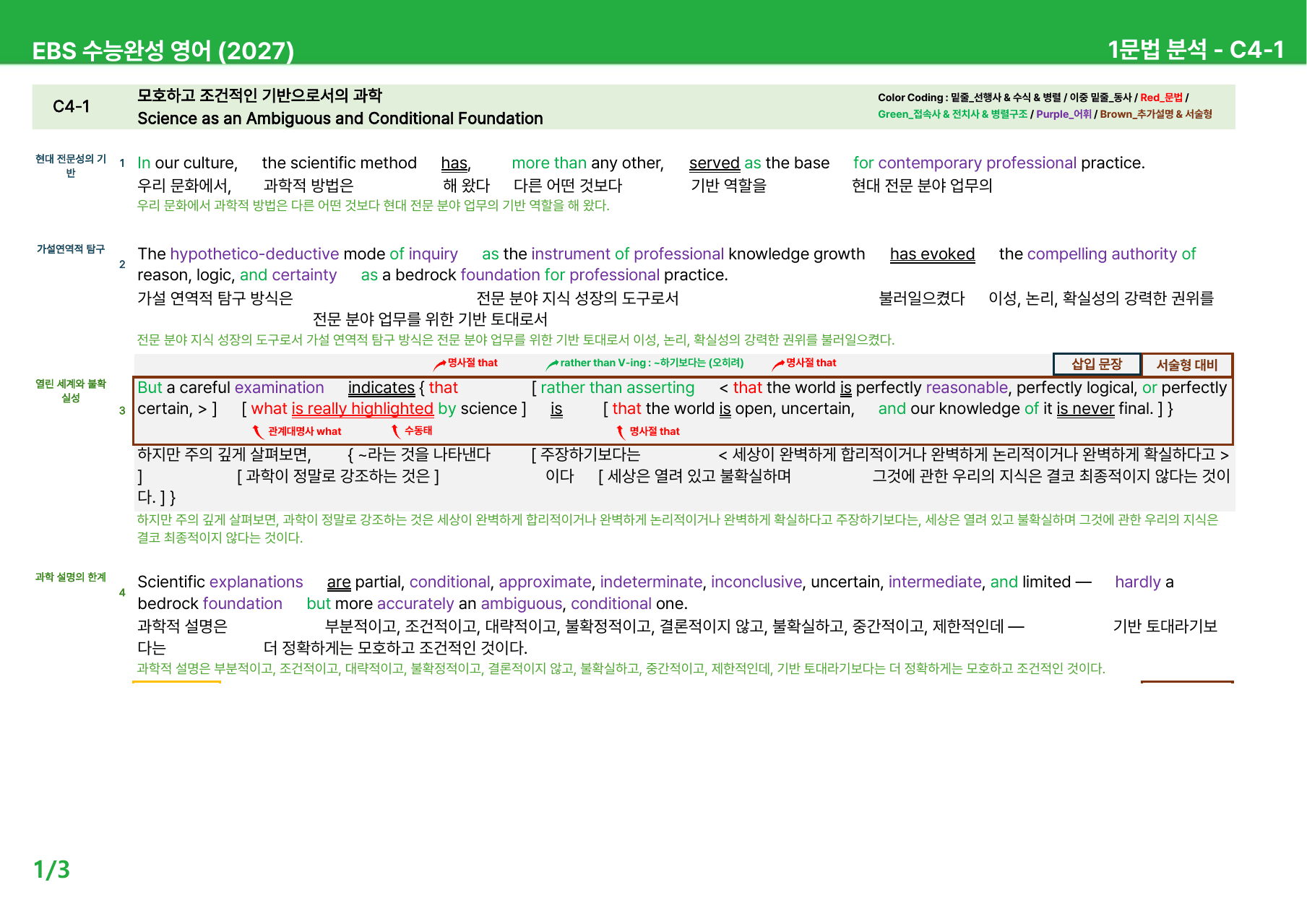Click the Korean word '불러일으켰다'

pos(921,298)
